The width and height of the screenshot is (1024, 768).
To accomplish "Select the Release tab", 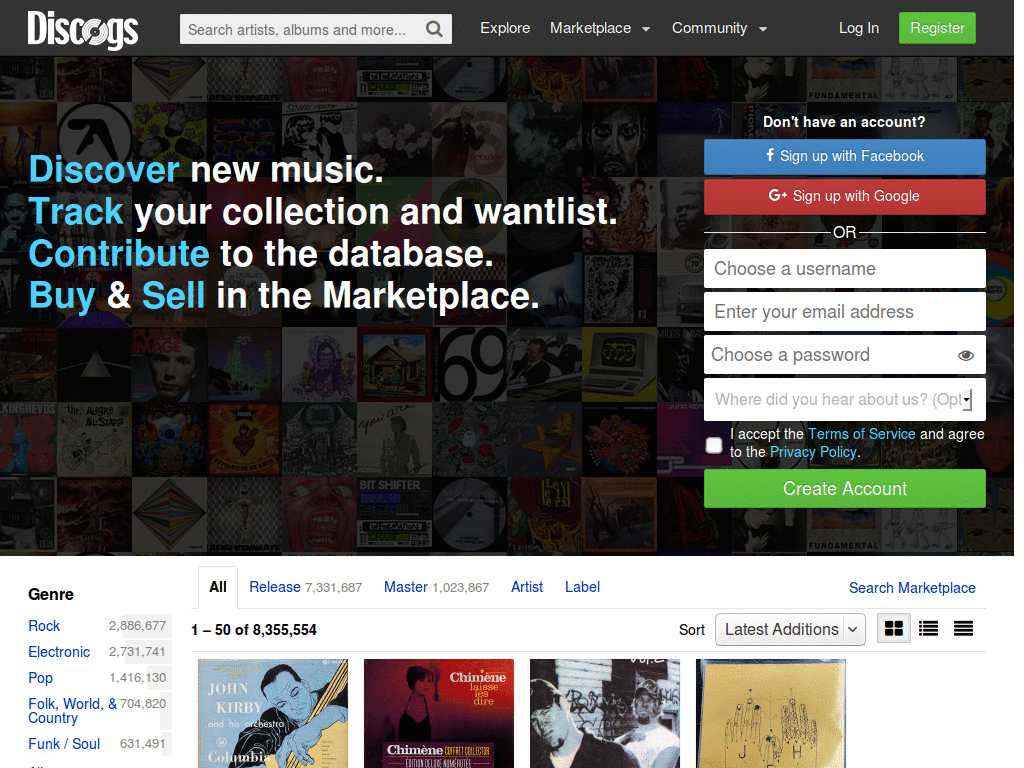I will coord(305,587).
